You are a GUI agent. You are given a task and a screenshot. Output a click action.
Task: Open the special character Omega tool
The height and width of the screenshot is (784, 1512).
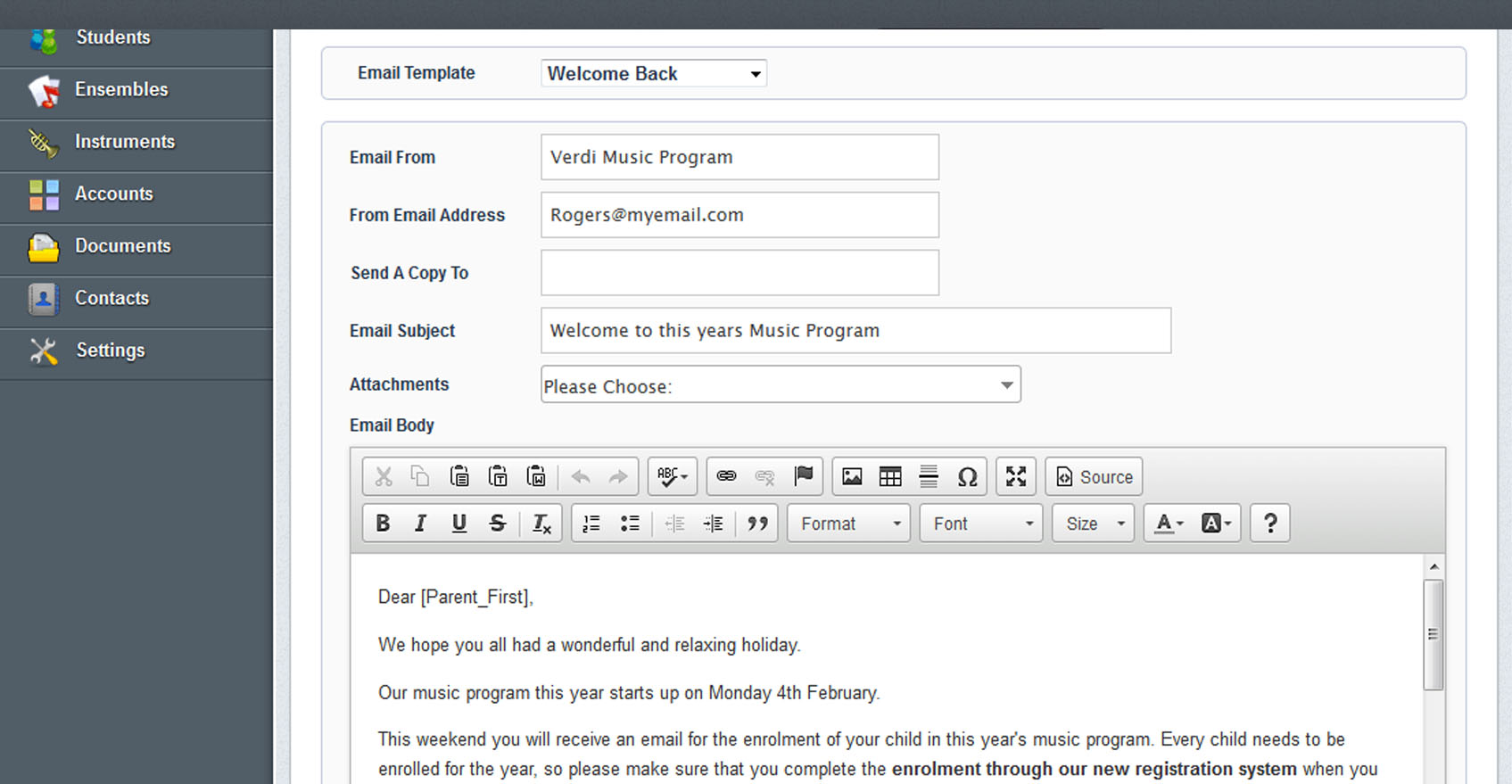coord(967,476)
